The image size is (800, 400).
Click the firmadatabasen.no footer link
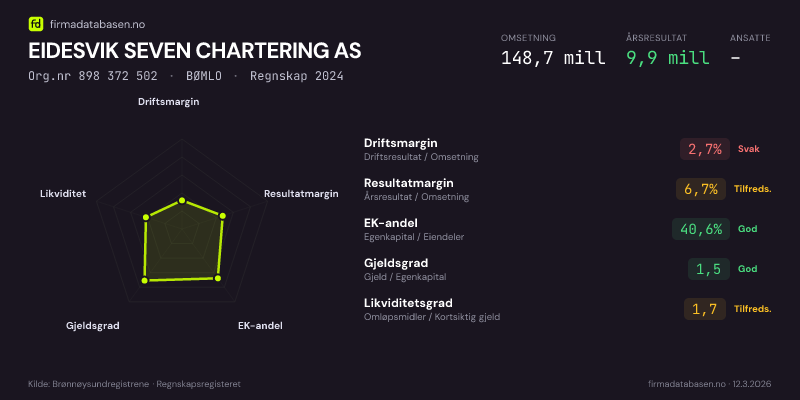686,384
